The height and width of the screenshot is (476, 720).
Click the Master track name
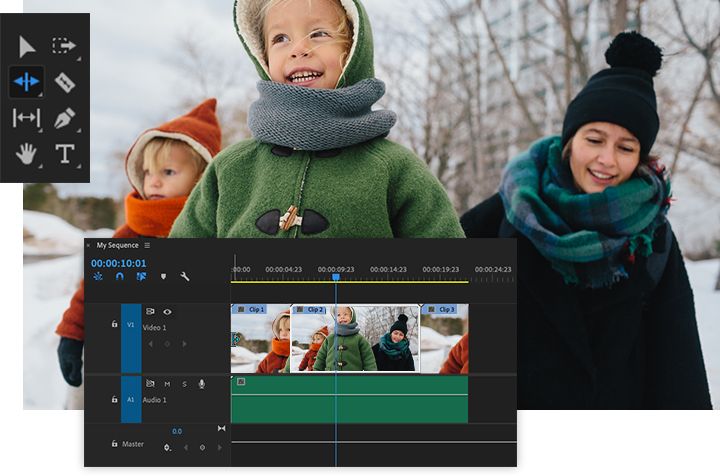coord(133,444)
